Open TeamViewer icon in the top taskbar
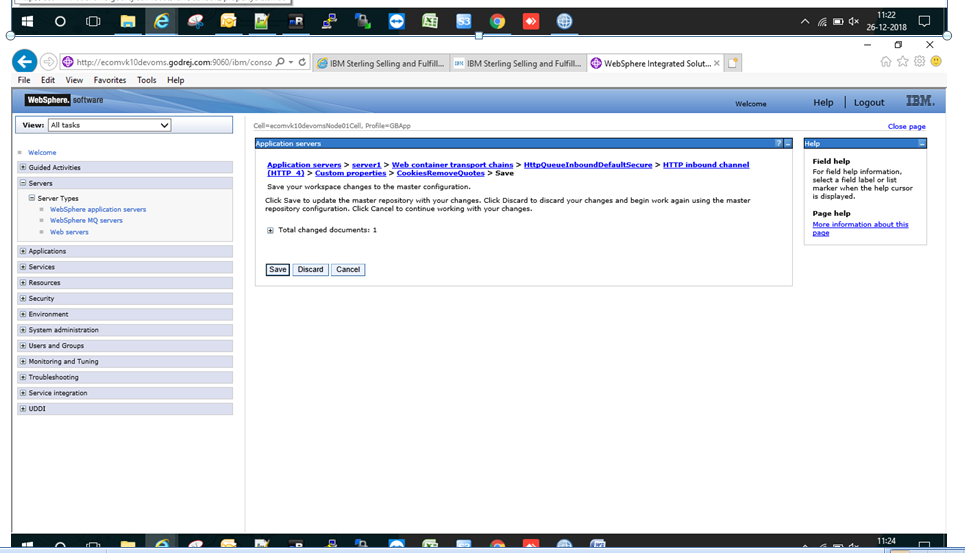Image resolution: width=965 pixels, height=553 pixels. coord(396,22)
